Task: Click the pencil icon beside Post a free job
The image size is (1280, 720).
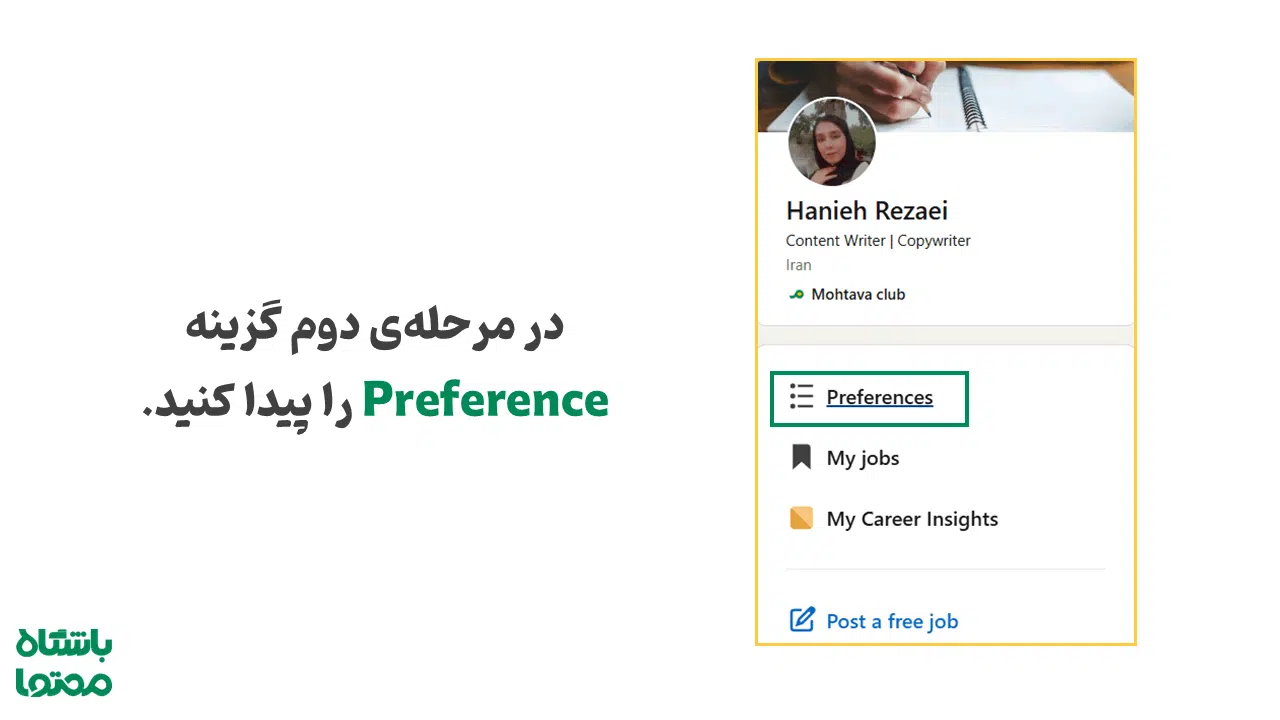Action: (x=802, y=620)
